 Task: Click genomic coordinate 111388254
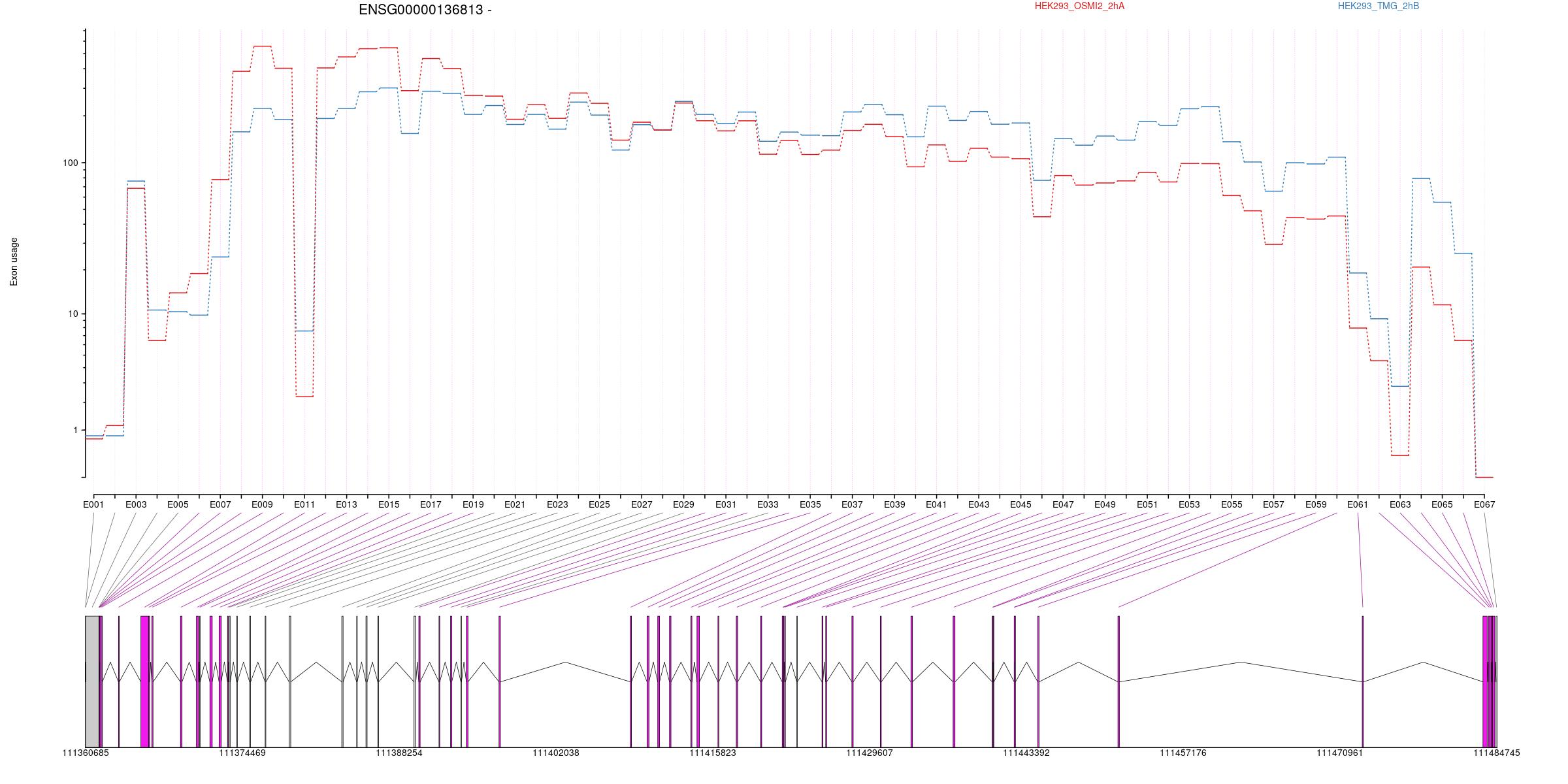pos(399,753)
